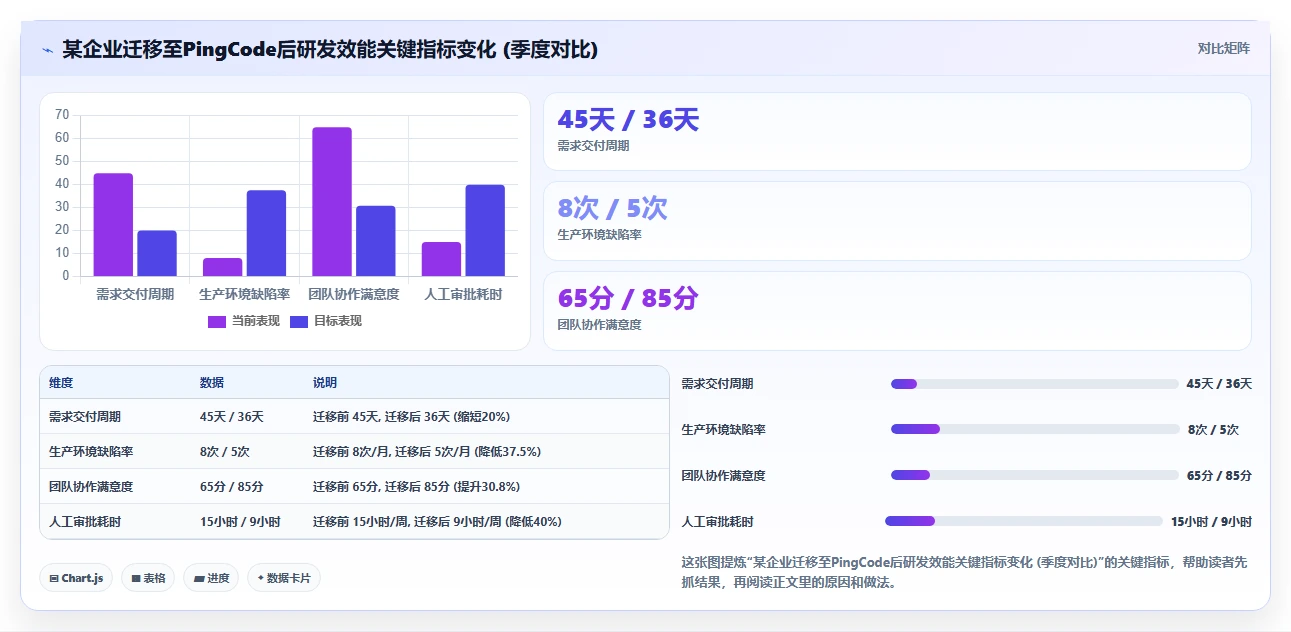The image size is (1291, 632).
Task: Click the 数据 column header
Action: coord(212,383)
